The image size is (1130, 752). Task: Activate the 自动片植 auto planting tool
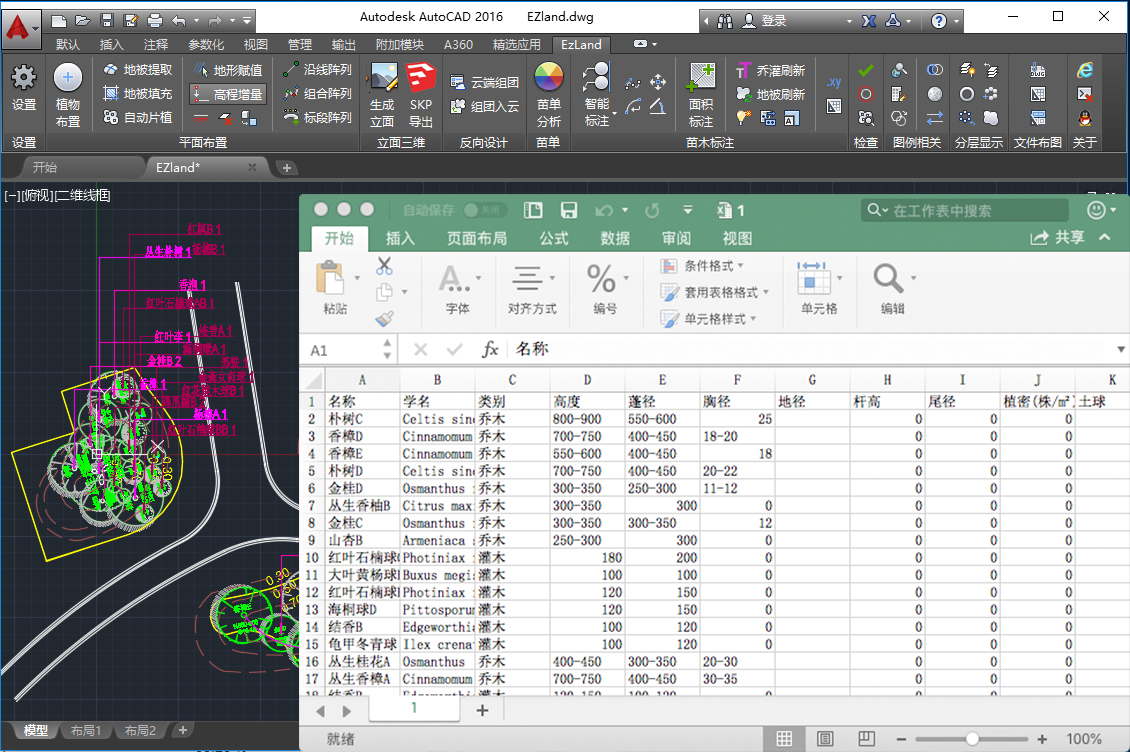pyautogui.click(x=138, y=118)
